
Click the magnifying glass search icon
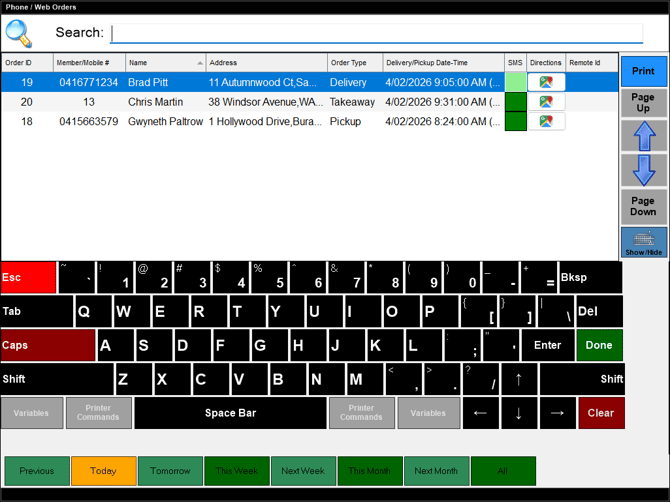coord(19,33)
